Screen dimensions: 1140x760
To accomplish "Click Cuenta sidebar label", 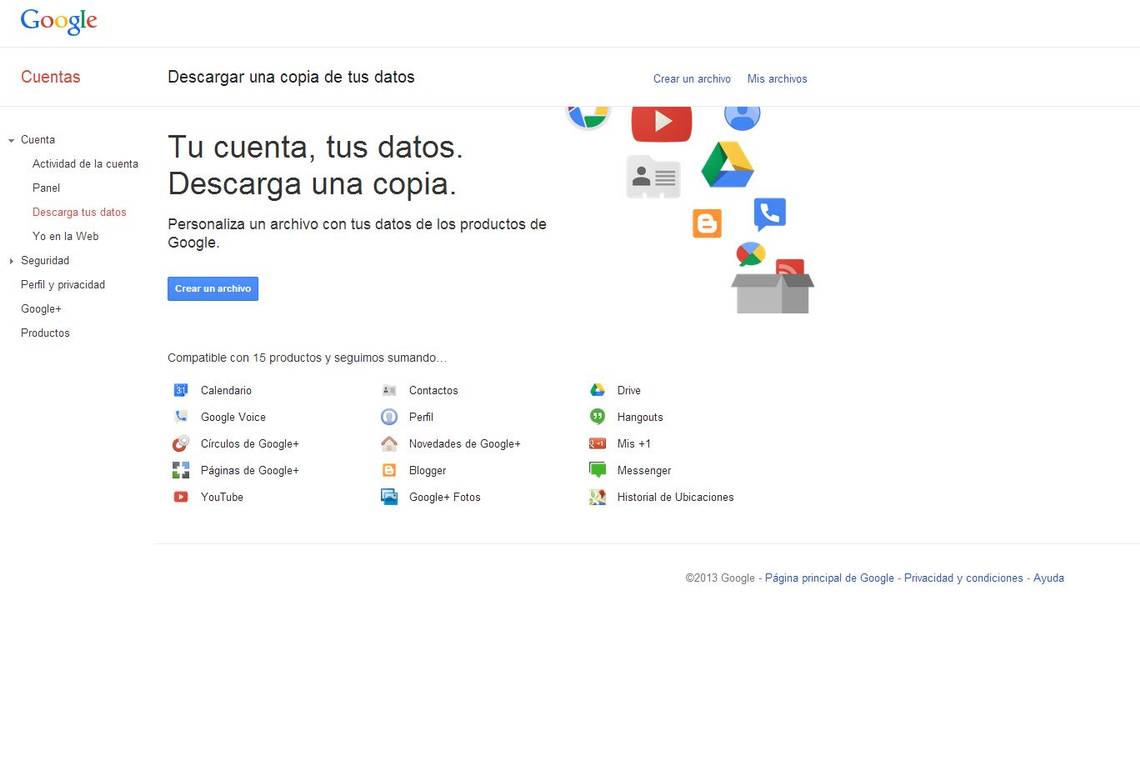I will 38,140.
